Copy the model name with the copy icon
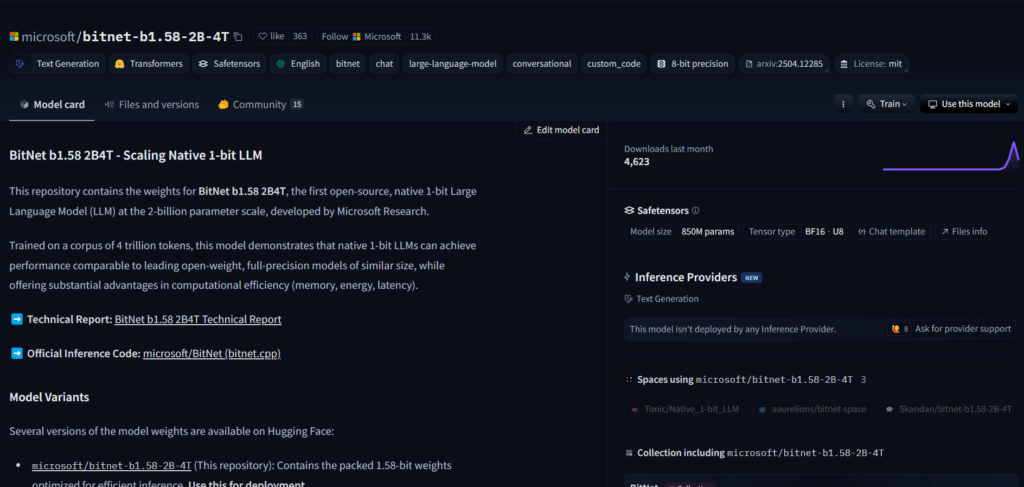The width and height of the screenshot is (1024, 487). 238,37
